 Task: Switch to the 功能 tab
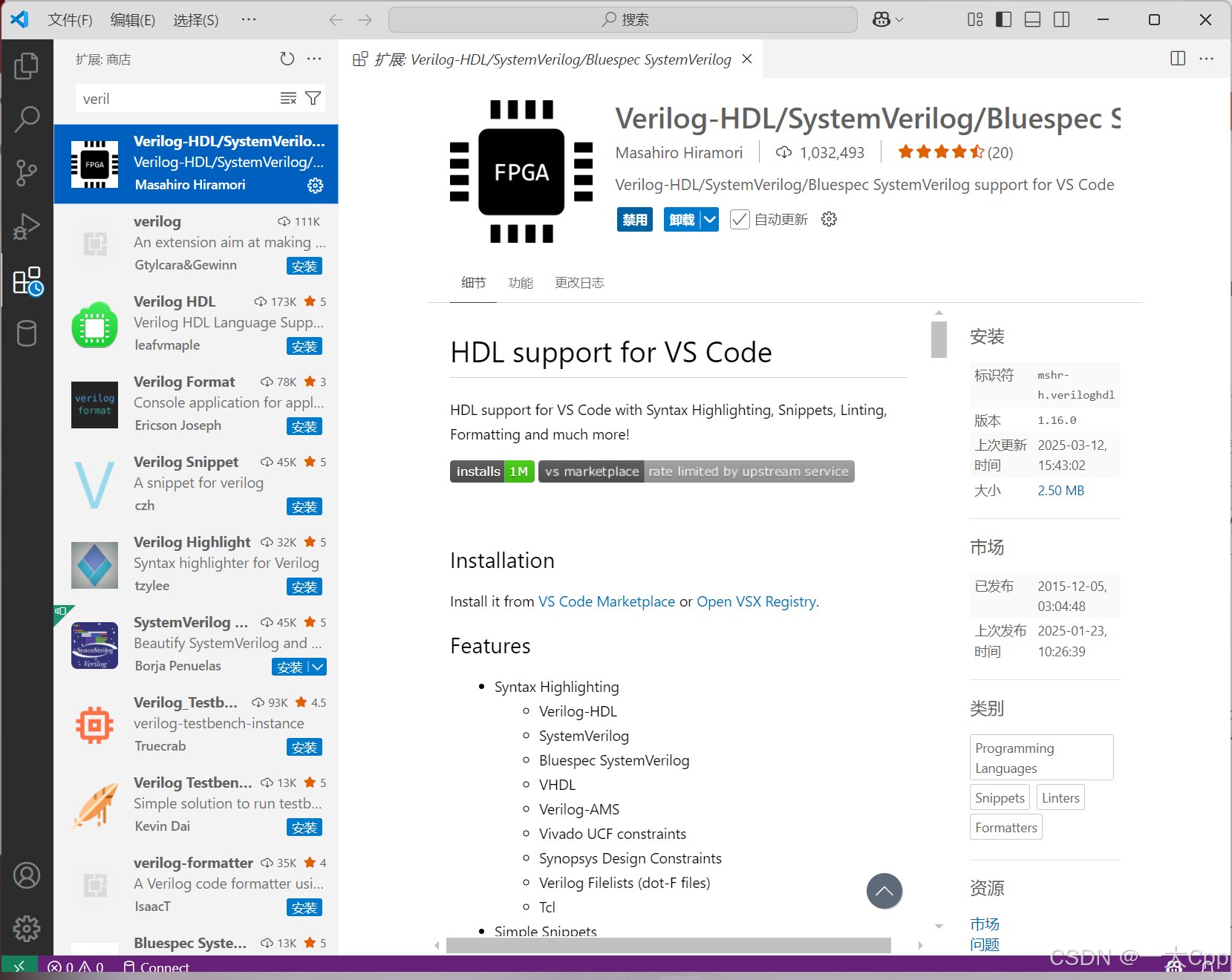pos(521,283)
